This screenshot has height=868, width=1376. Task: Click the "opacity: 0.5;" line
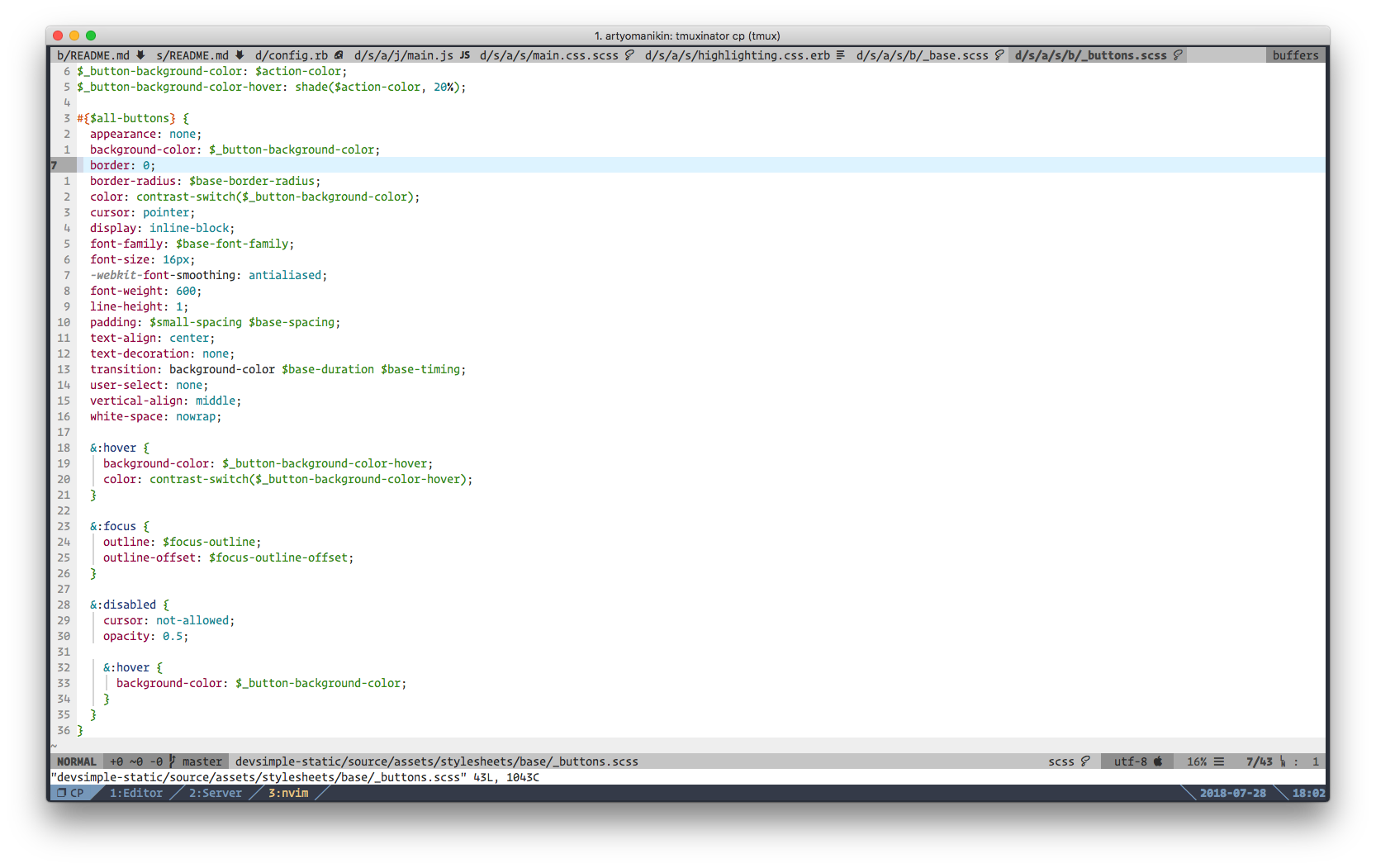coord(145,636)
